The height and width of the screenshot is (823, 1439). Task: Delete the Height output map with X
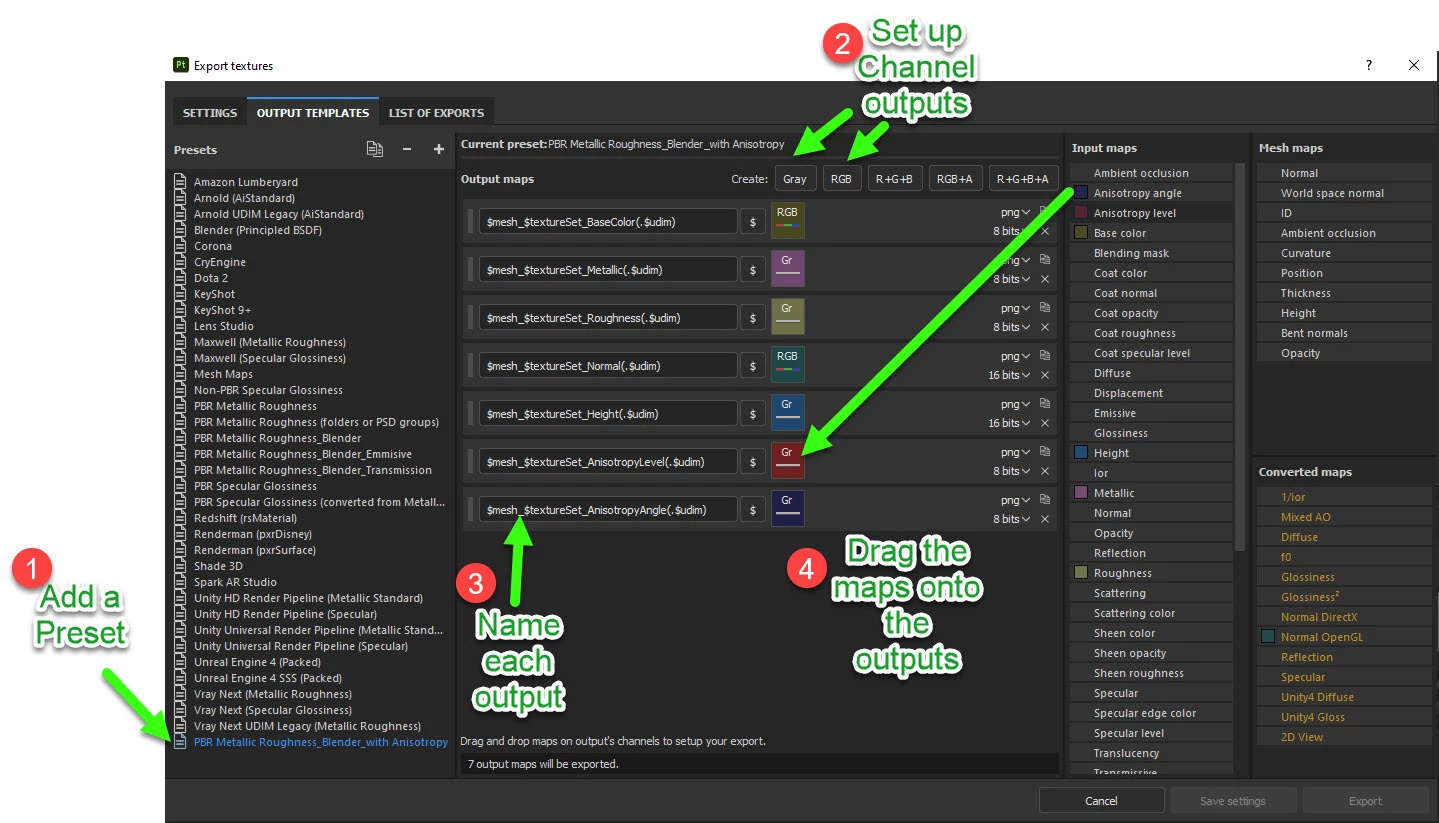(1045, 423)
